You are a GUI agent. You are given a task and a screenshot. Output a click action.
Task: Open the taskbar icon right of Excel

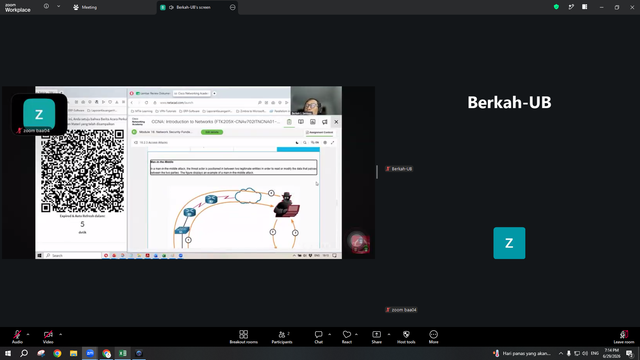tap(139, 353)
